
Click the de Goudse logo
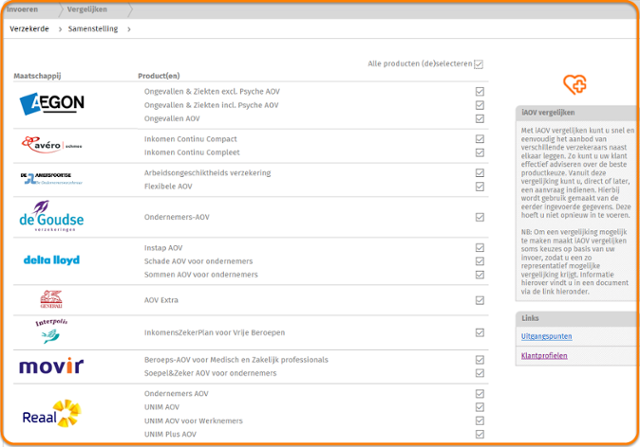[x=52, y=218]
